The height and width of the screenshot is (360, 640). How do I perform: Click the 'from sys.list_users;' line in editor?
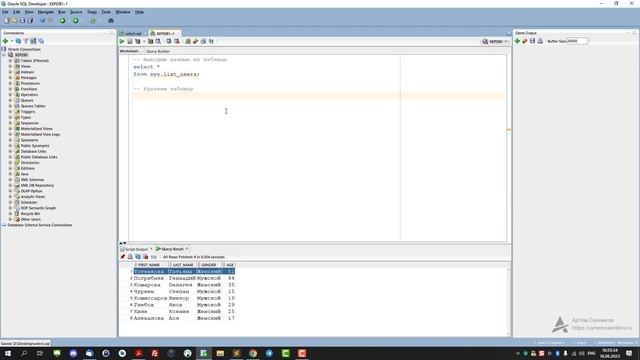166,74
